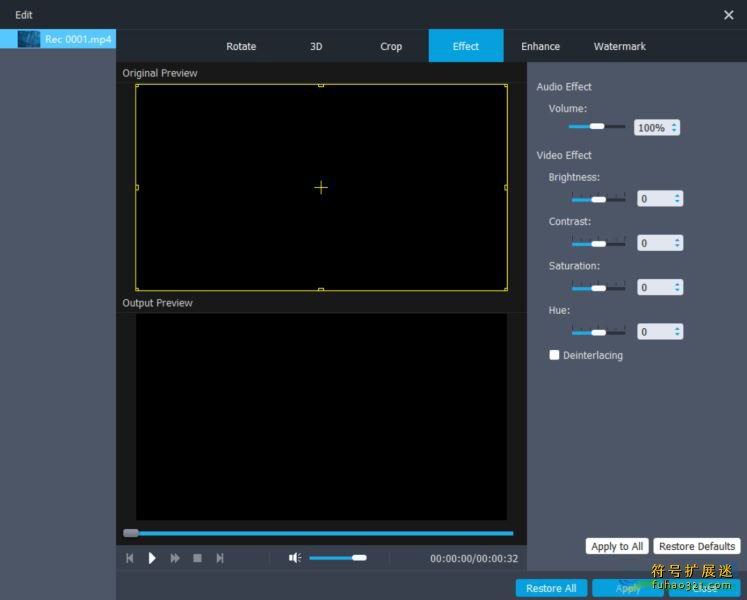Viewport: 747px width, 600px height.
Task: Stop the video playback
Action: [x=197, y=558]
